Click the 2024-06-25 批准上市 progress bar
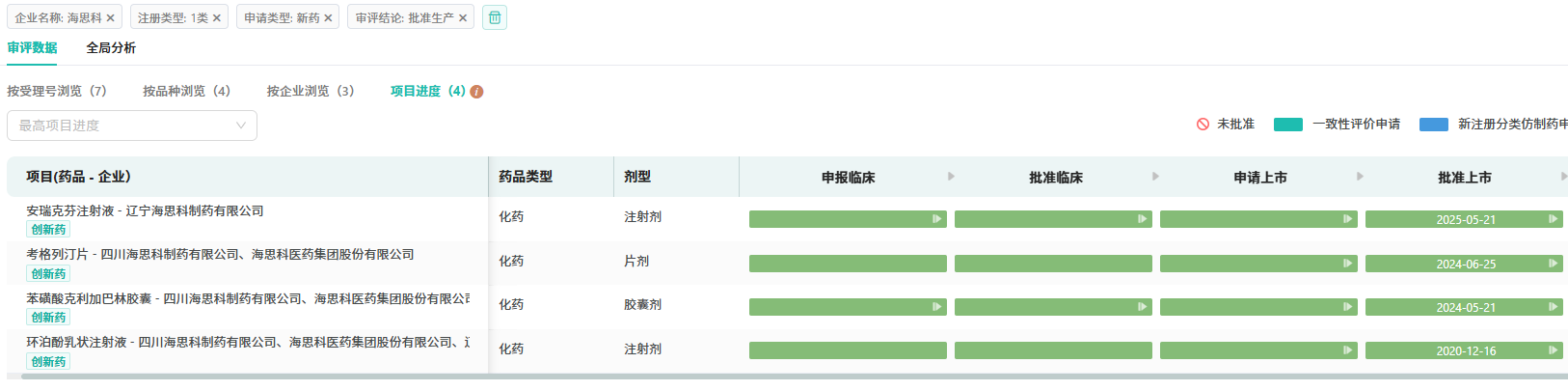1568x391 pixels. click(x=1464, y=264)
